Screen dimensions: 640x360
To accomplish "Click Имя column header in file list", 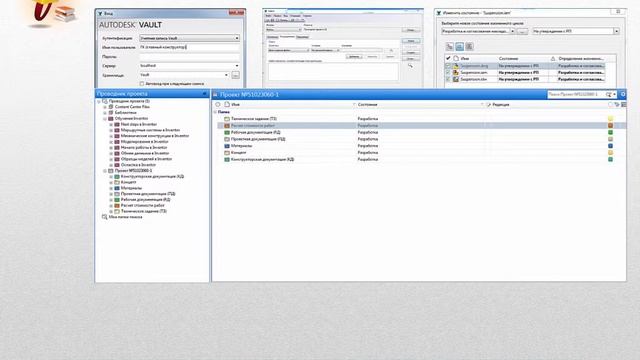I will tap(235, 105).
